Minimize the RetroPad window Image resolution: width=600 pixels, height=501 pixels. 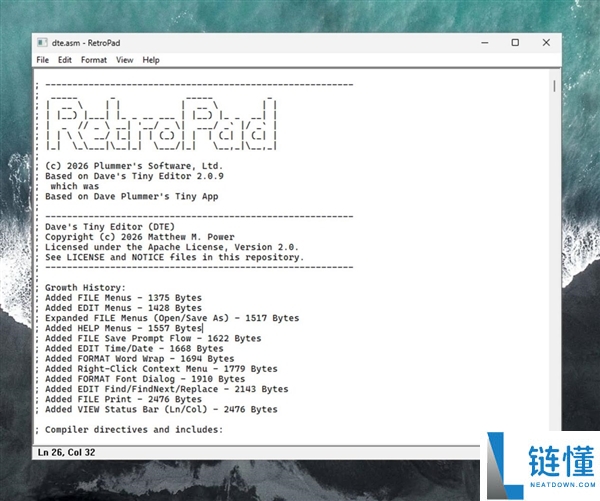(x=485, y=42)
